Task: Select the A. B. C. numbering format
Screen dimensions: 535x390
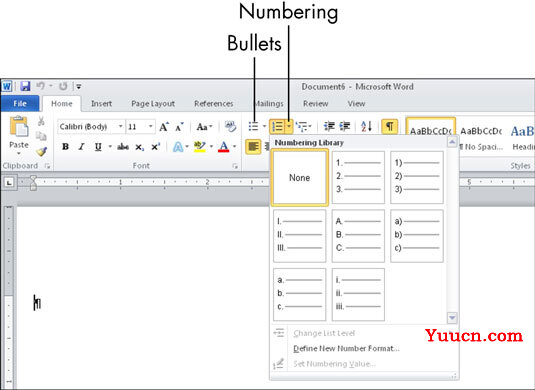Action: pyautogui.click(x=358, y=236)
